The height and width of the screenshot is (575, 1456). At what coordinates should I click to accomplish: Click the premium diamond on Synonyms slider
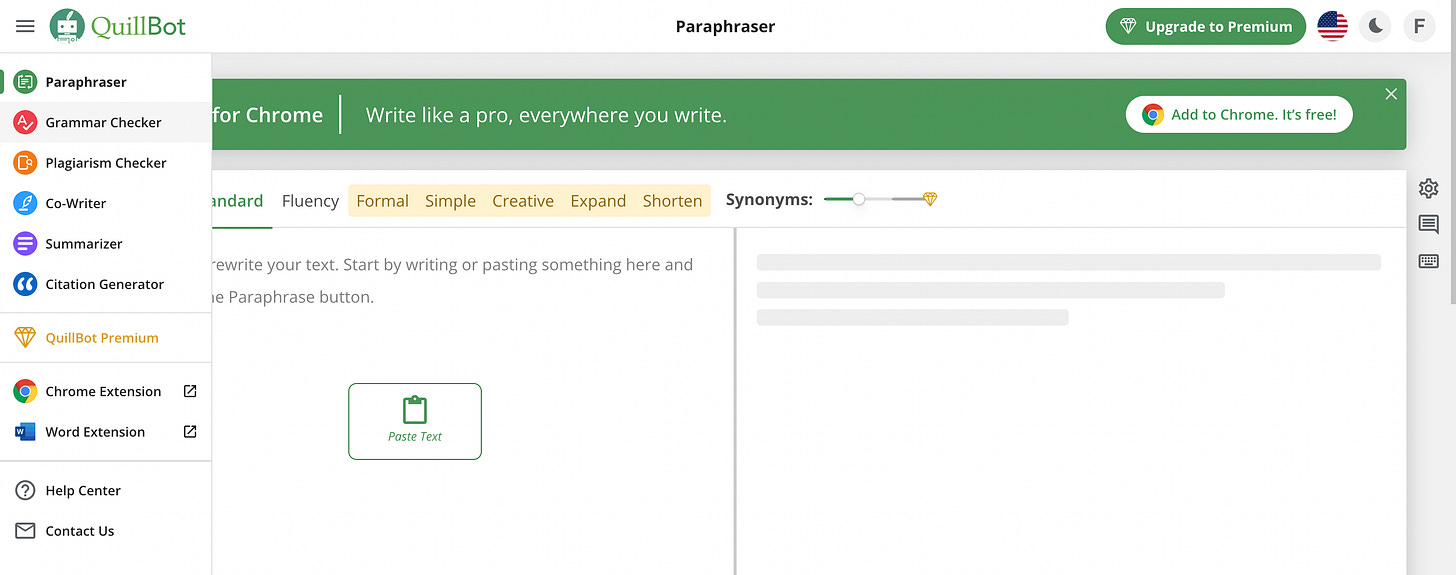click(930, 199)
